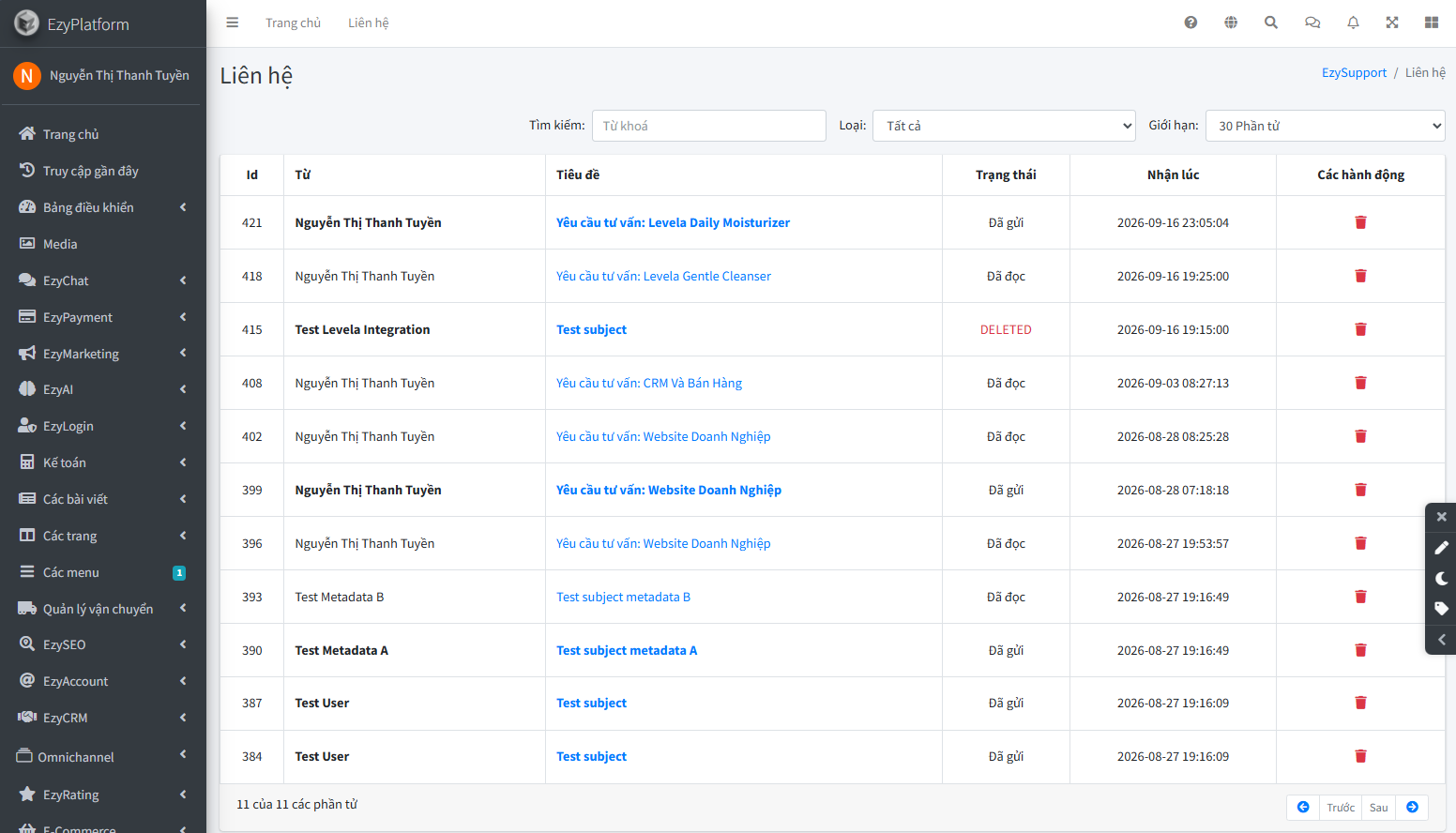Expand the EzyChat sidebar menu

coord(103,280)
